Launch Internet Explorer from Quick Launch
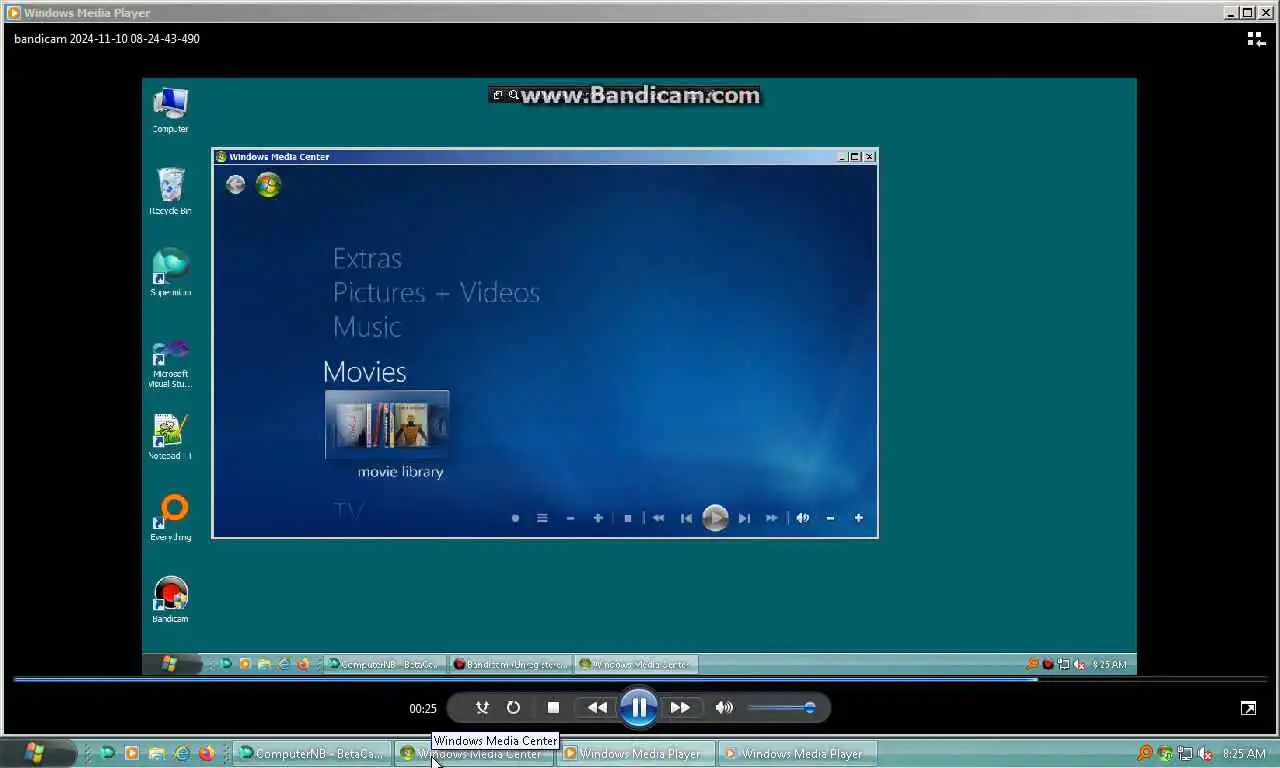 [182, 754]
